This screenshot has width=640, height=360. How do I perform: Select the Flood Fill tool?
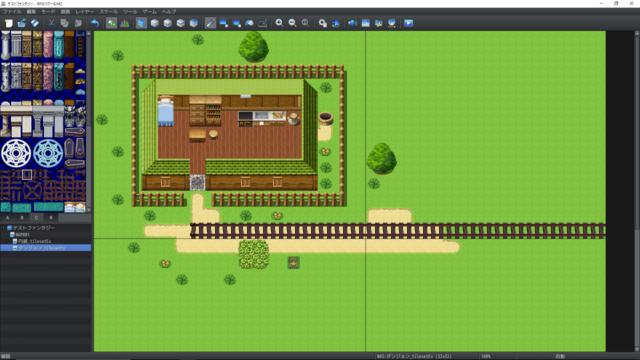click(x=249, y=23)
